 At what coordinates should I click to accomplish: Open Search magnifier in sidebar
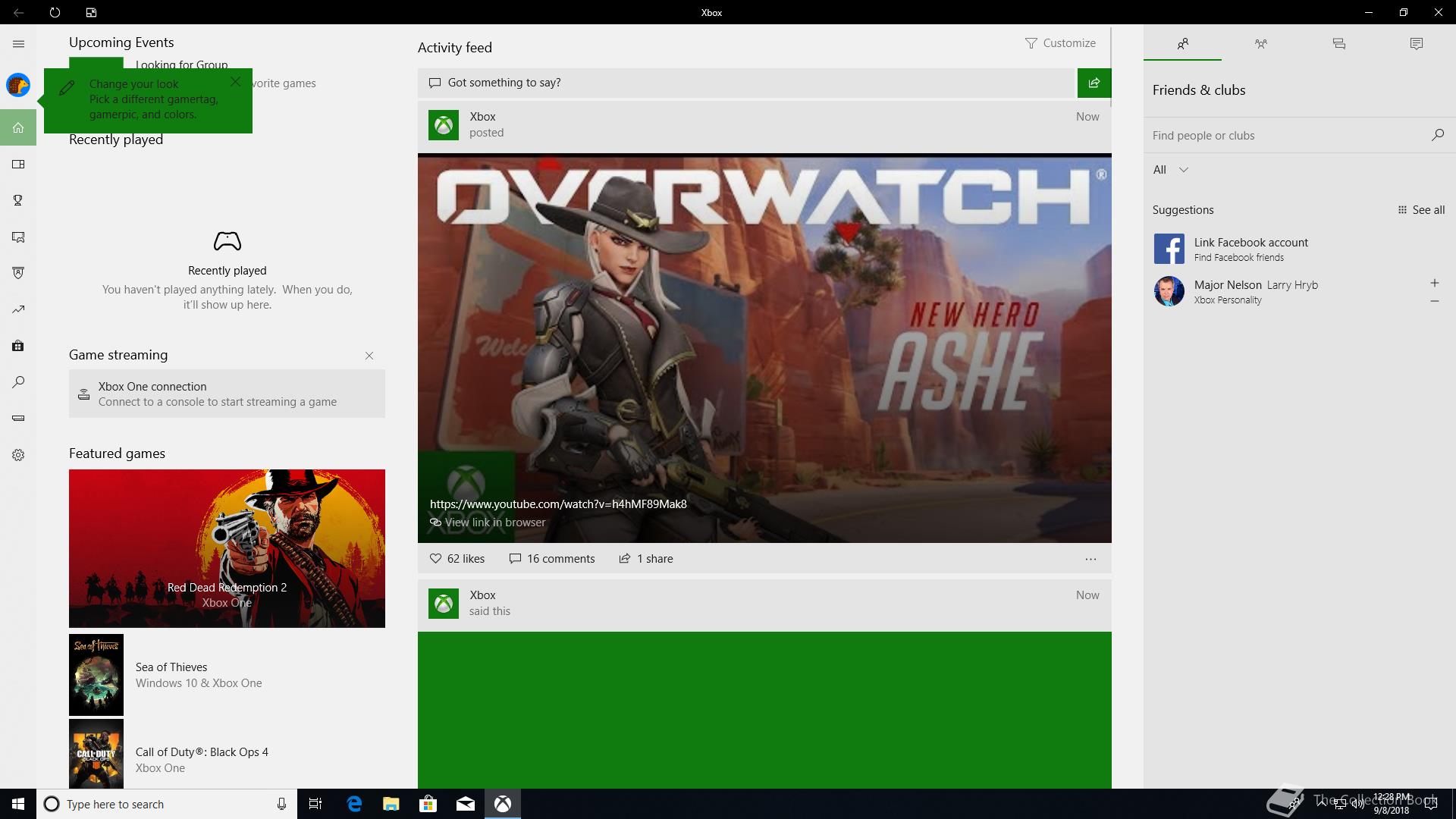pyautogui.click(x=18, y=382)
